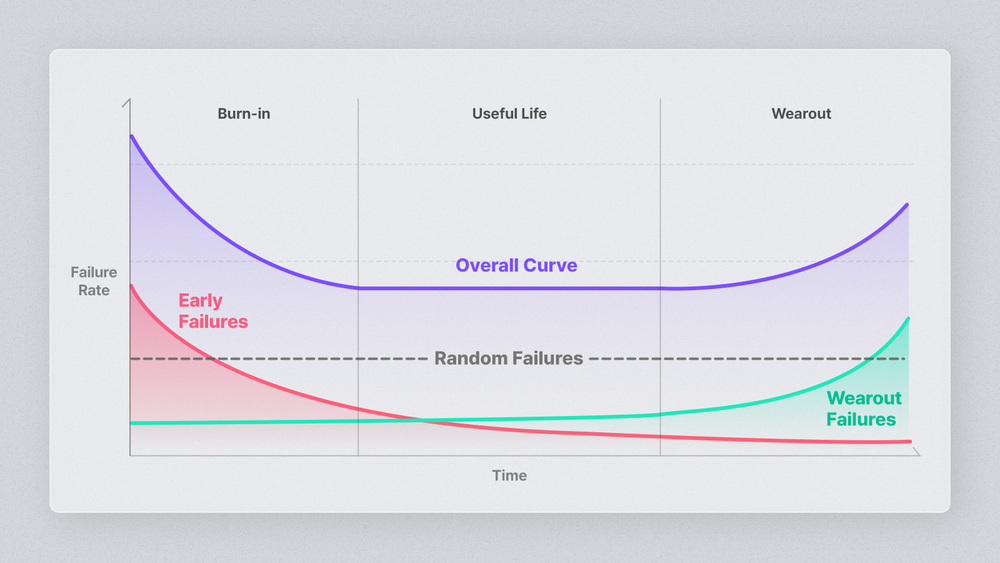Screen dimensions: 1000x563
Task: Select the Useful Life phase heading
Action: click(x=509, y=114)
